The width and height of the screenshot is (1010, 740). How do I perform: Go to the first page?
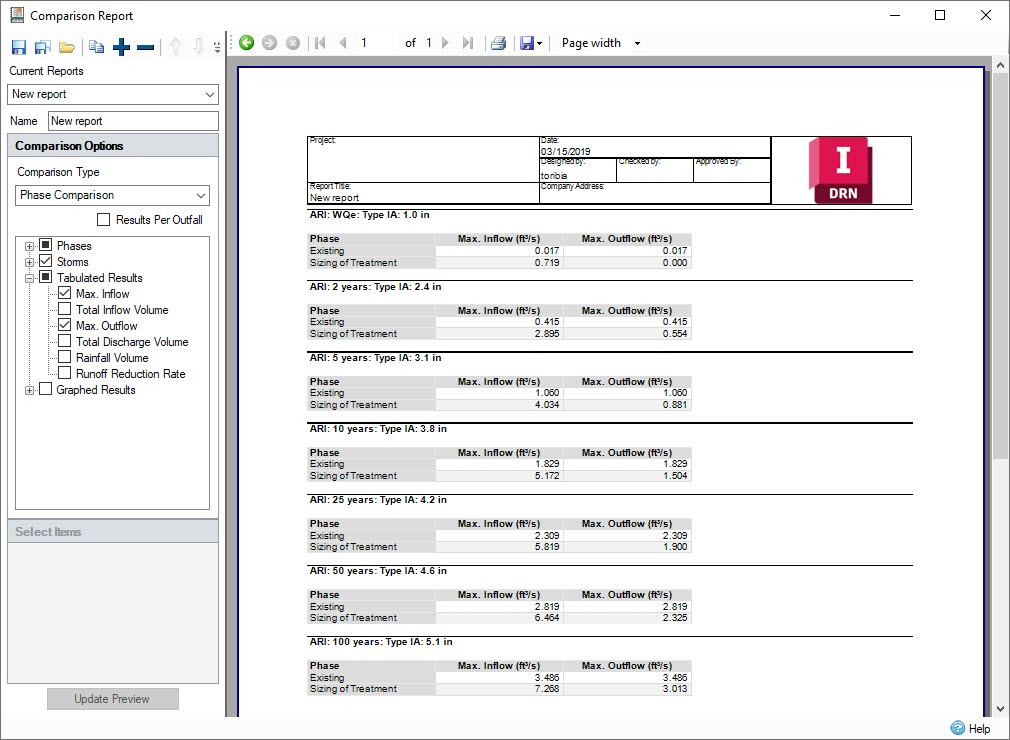click(320, 43)
